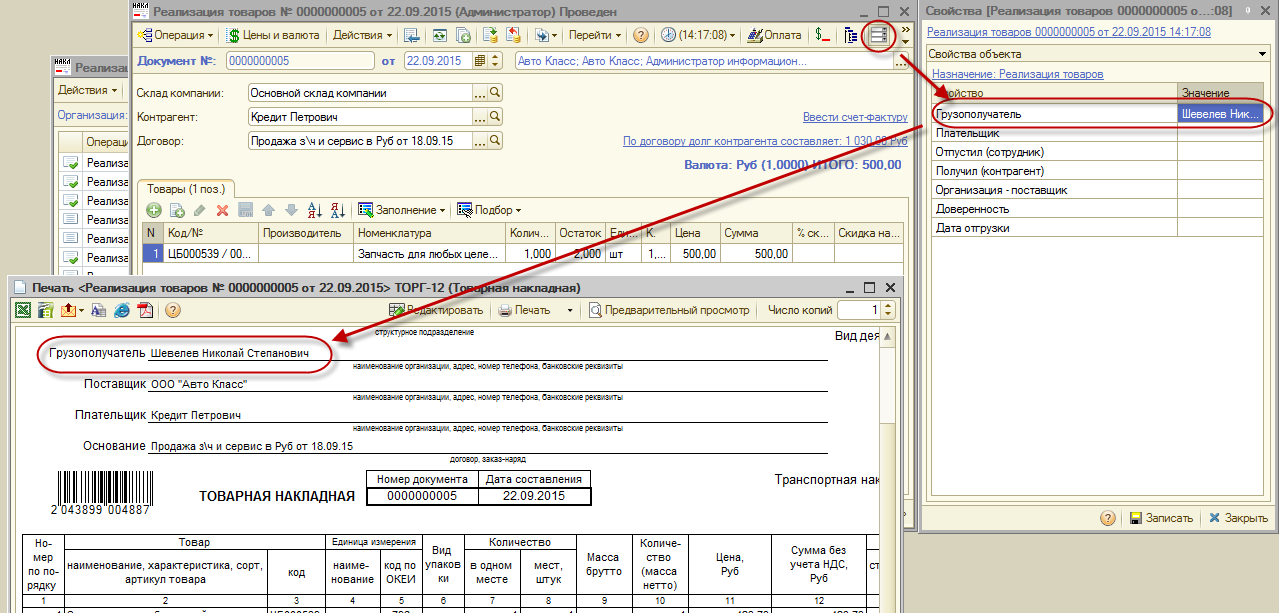Viewport: 1279px width, 613px height.
Task: Open the Операция dropdown in document toolbar
Action: (x=177, y=35)
